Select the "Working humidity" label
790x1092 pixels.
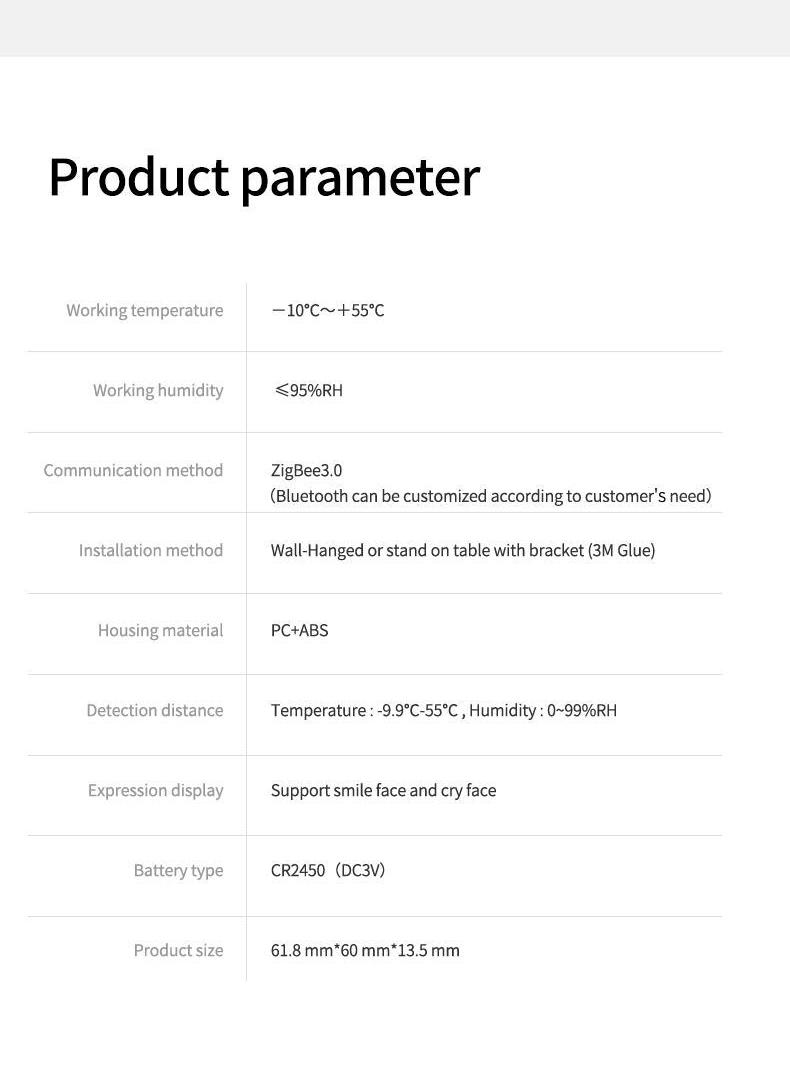(x=158, y=390)
